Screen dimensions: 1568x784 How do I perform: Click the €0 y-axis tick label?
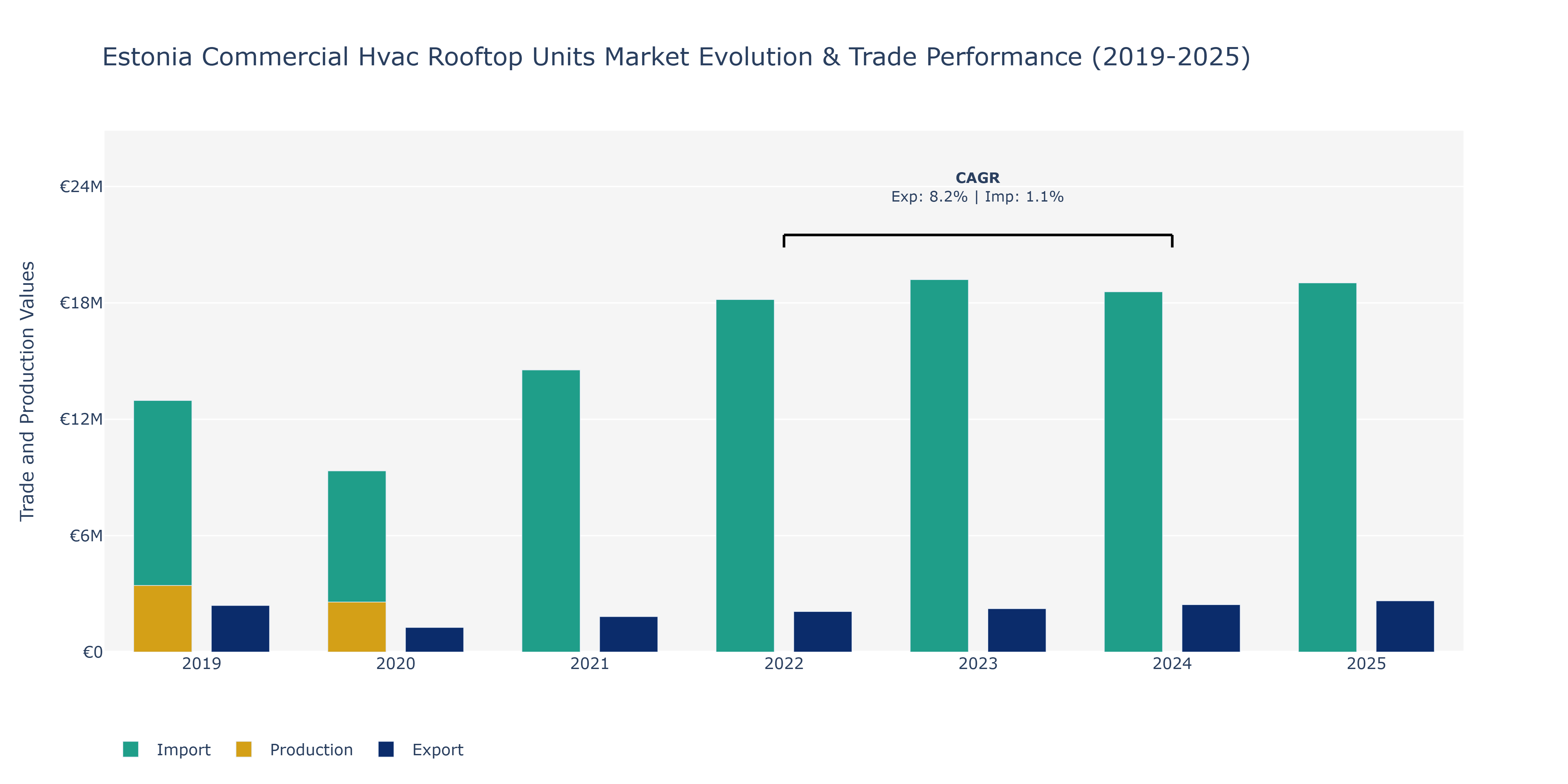pos(92,653)
